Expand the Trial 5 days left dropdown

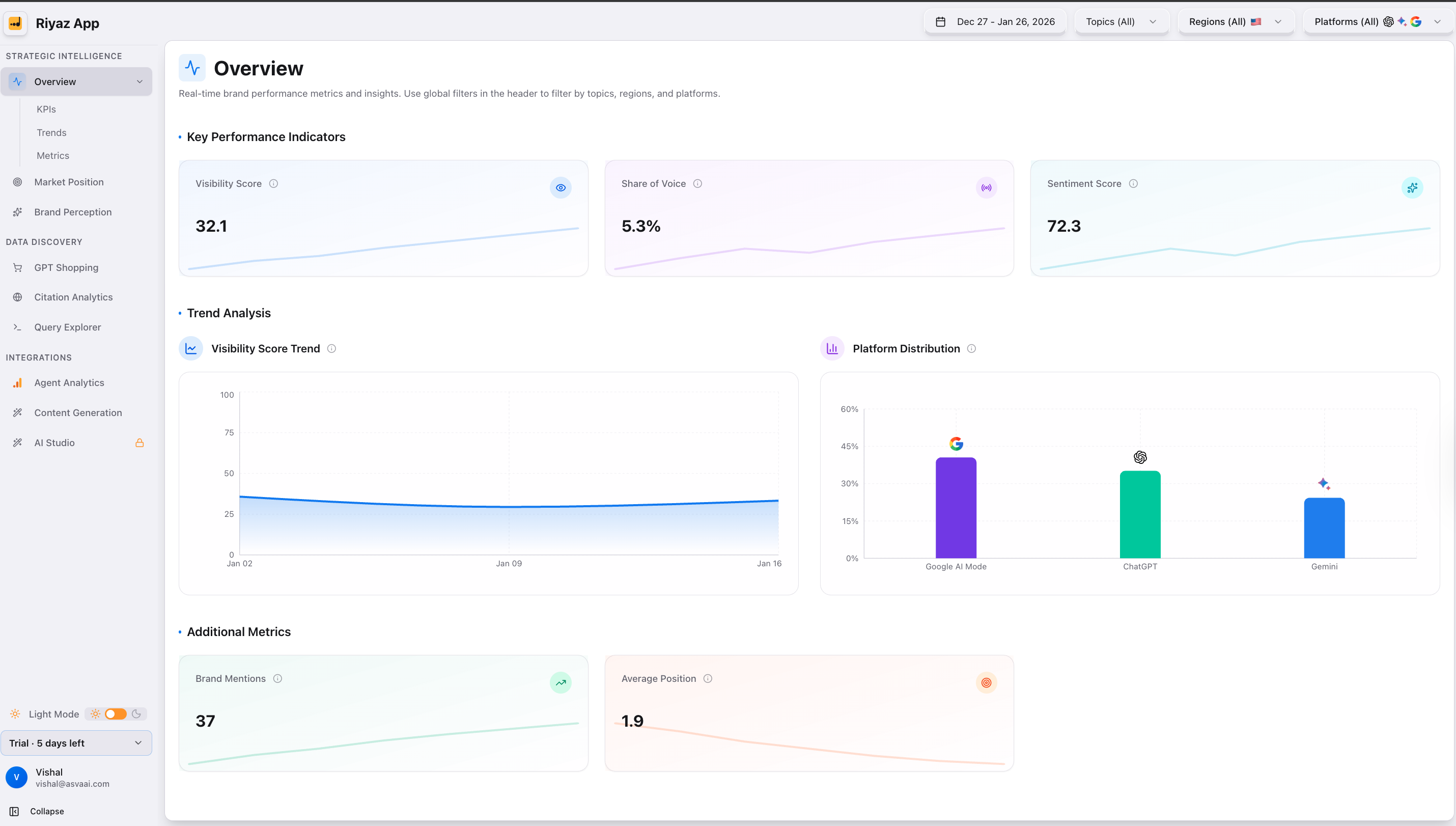(76, 742)
